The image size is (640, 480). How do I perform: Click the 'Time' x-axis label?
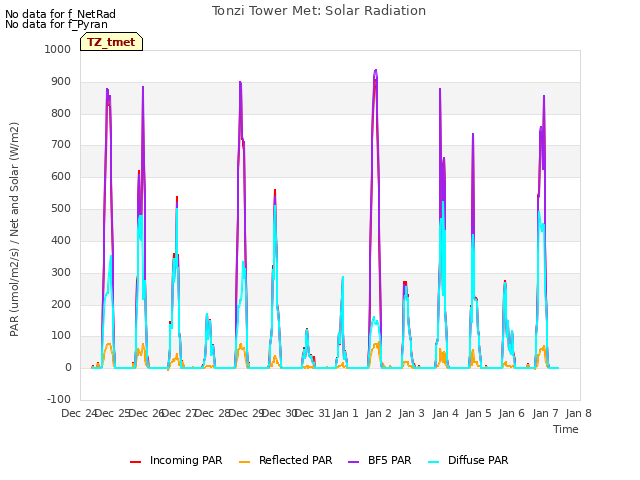pyautogui.click(x=566, y=429)
